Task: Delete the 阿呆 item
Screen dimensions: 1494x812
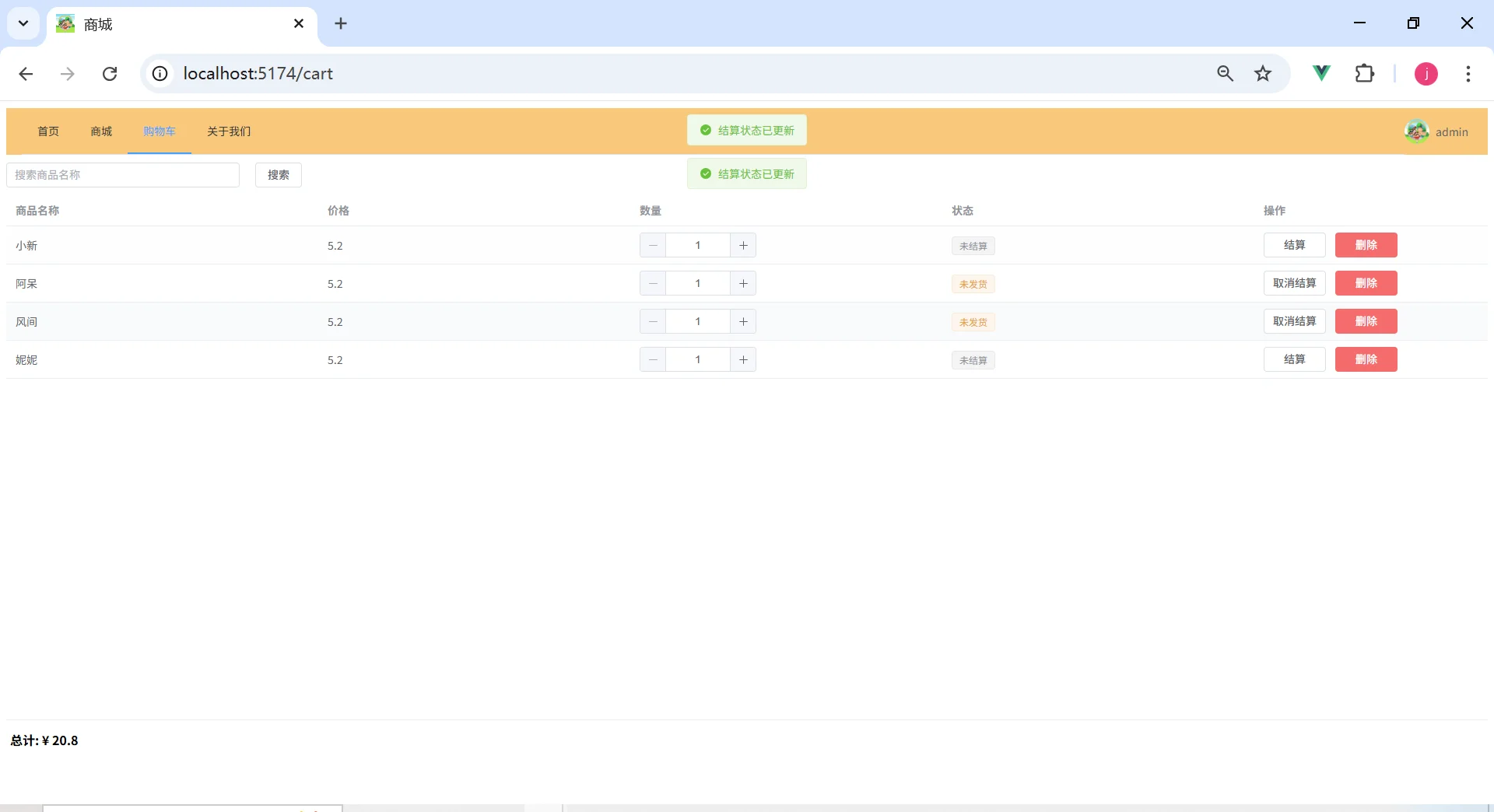Action: pos(1366,283)
